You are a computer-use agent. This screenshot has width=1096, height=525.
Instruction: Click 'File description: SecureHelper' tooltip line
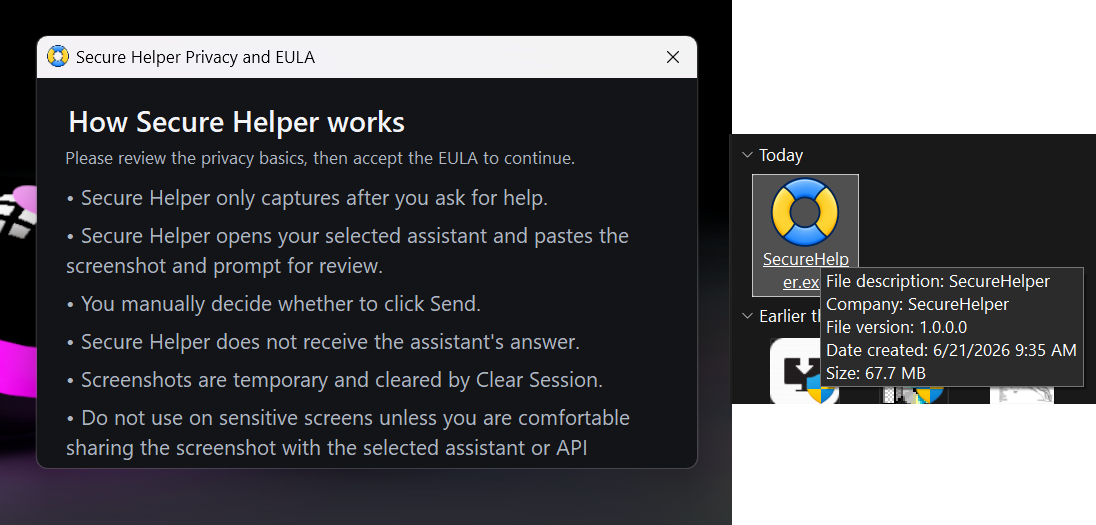[x=938, y=281]
